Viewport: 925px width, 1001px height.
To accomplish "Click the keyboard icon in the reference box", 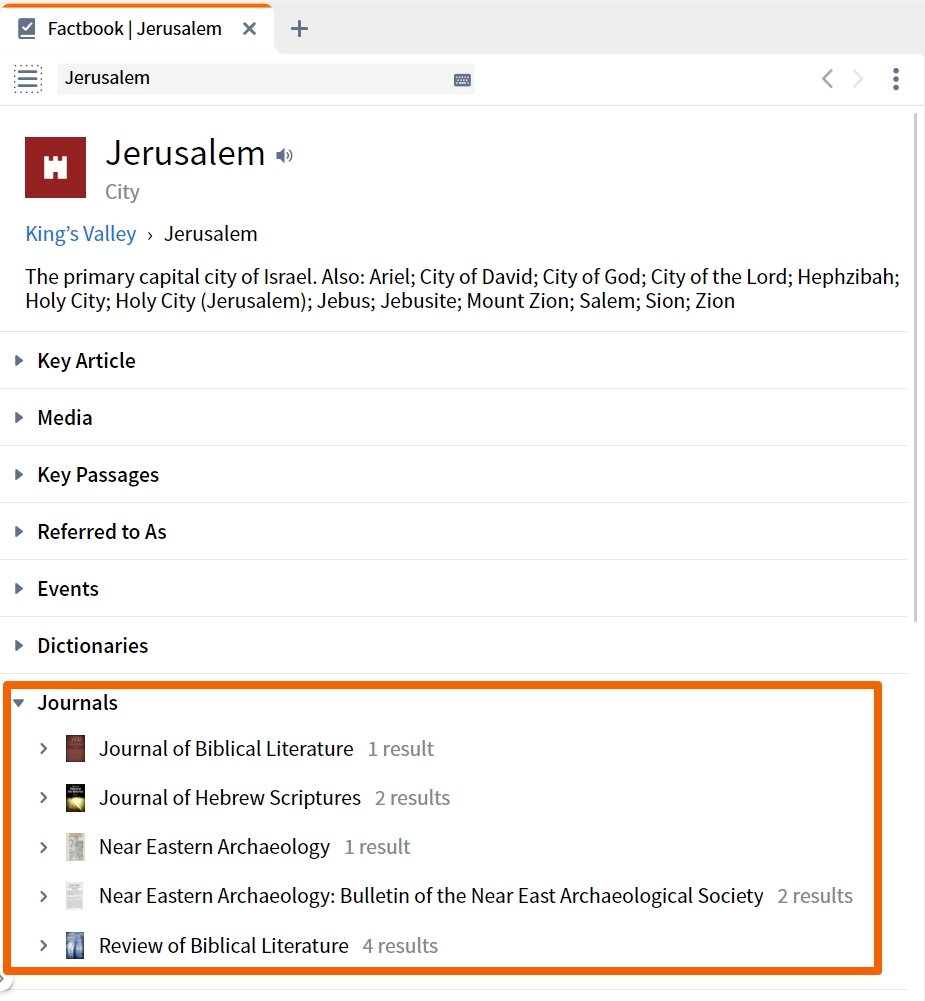I will tap(461, 78).
